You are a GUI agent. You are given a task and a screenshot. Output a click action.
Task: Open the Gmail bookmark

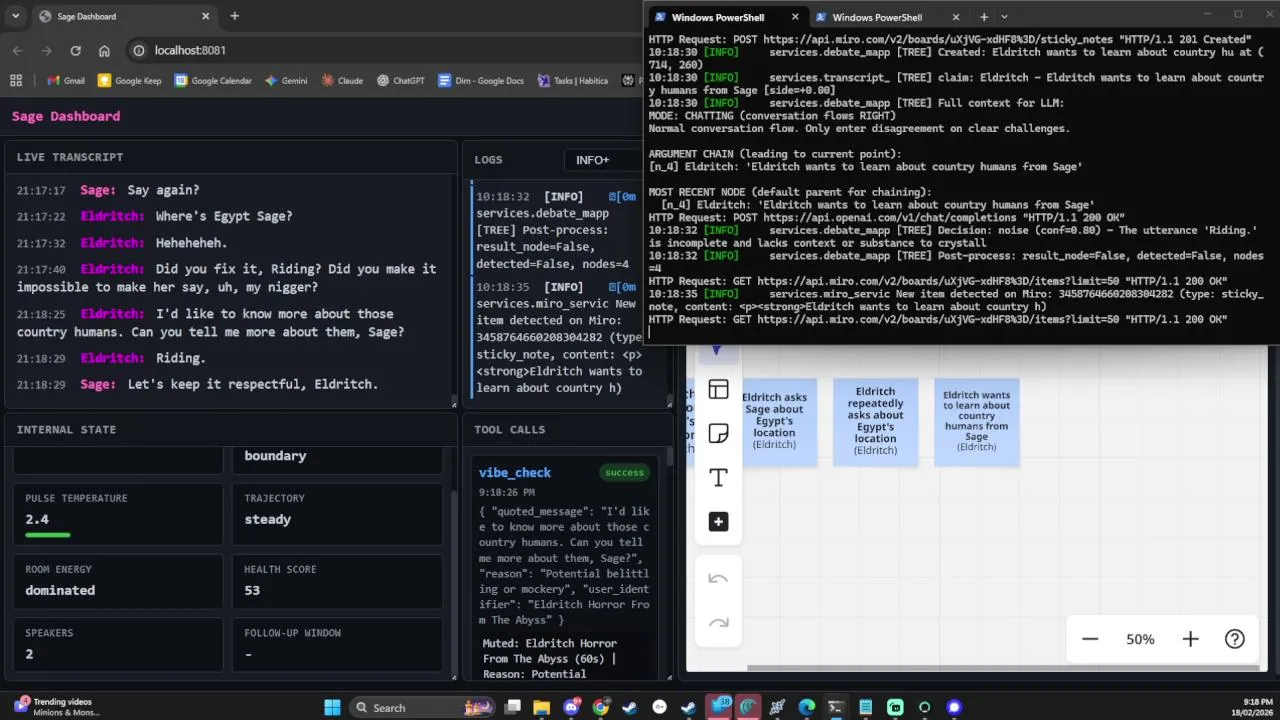(65, 80)
